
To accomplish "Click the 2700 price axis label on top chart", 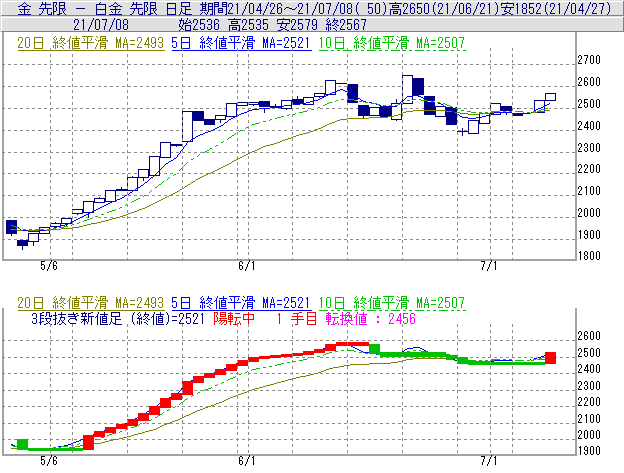I will [589, 60].
